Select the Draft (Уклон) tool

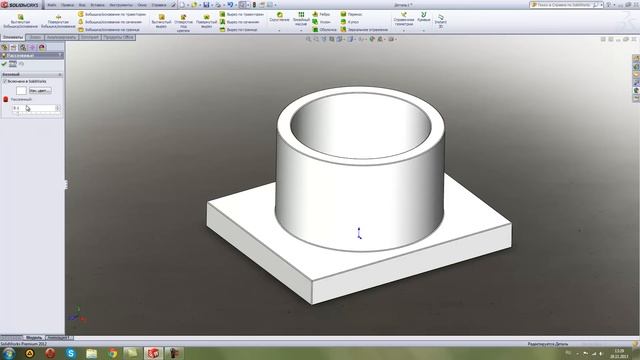click(x=322, y=22)
